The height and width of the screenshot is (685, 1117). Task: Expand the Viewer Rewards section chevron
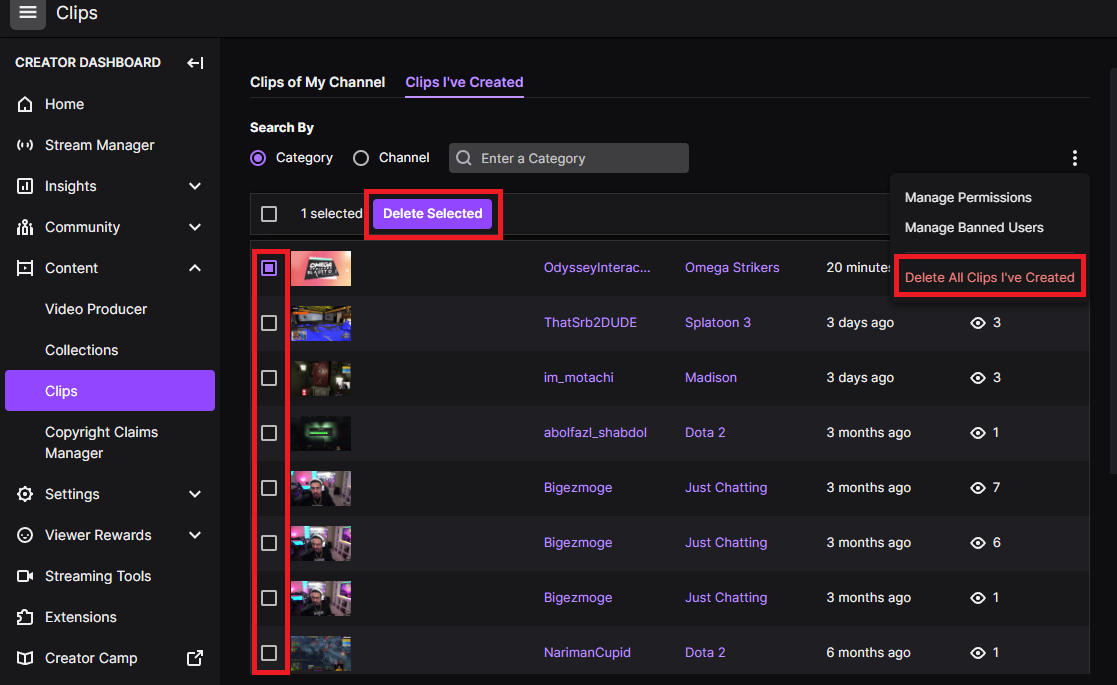point(195,535)
